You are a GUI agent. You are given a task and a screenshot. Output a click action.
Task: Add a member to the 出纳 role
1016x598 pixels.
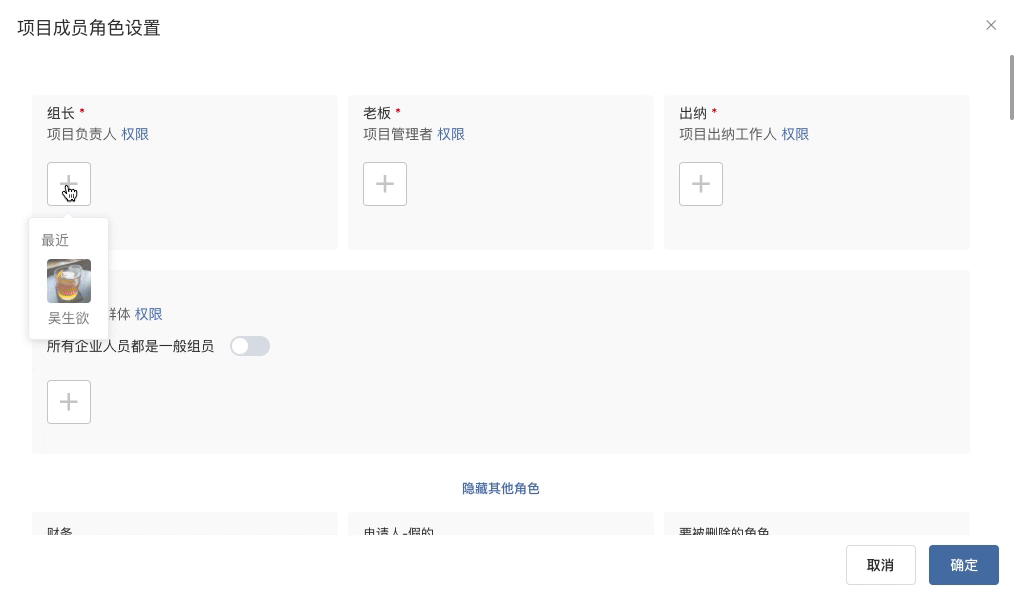coord(700,184)
